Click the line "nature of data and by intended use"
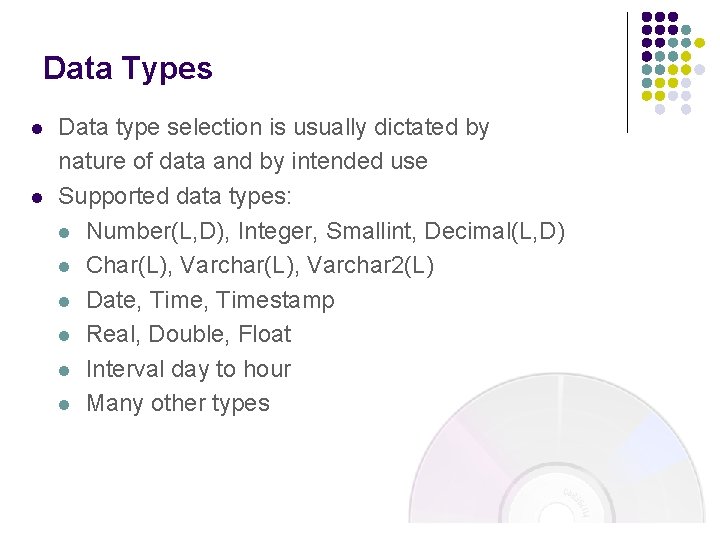Viewport: 720px width, 540px height. tap(243, 162)
